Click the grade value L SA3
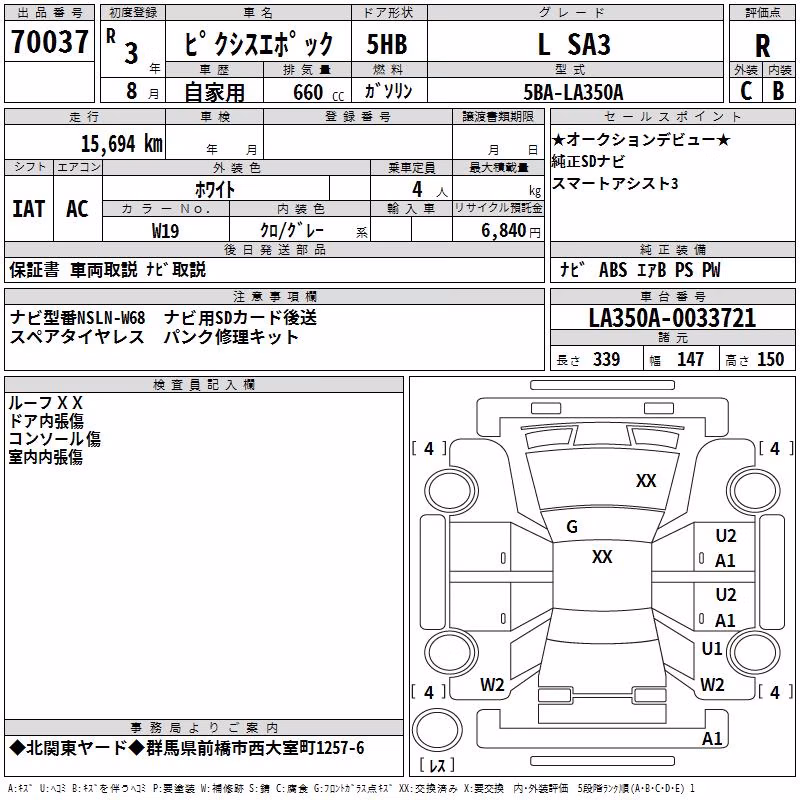 point(574,44)
